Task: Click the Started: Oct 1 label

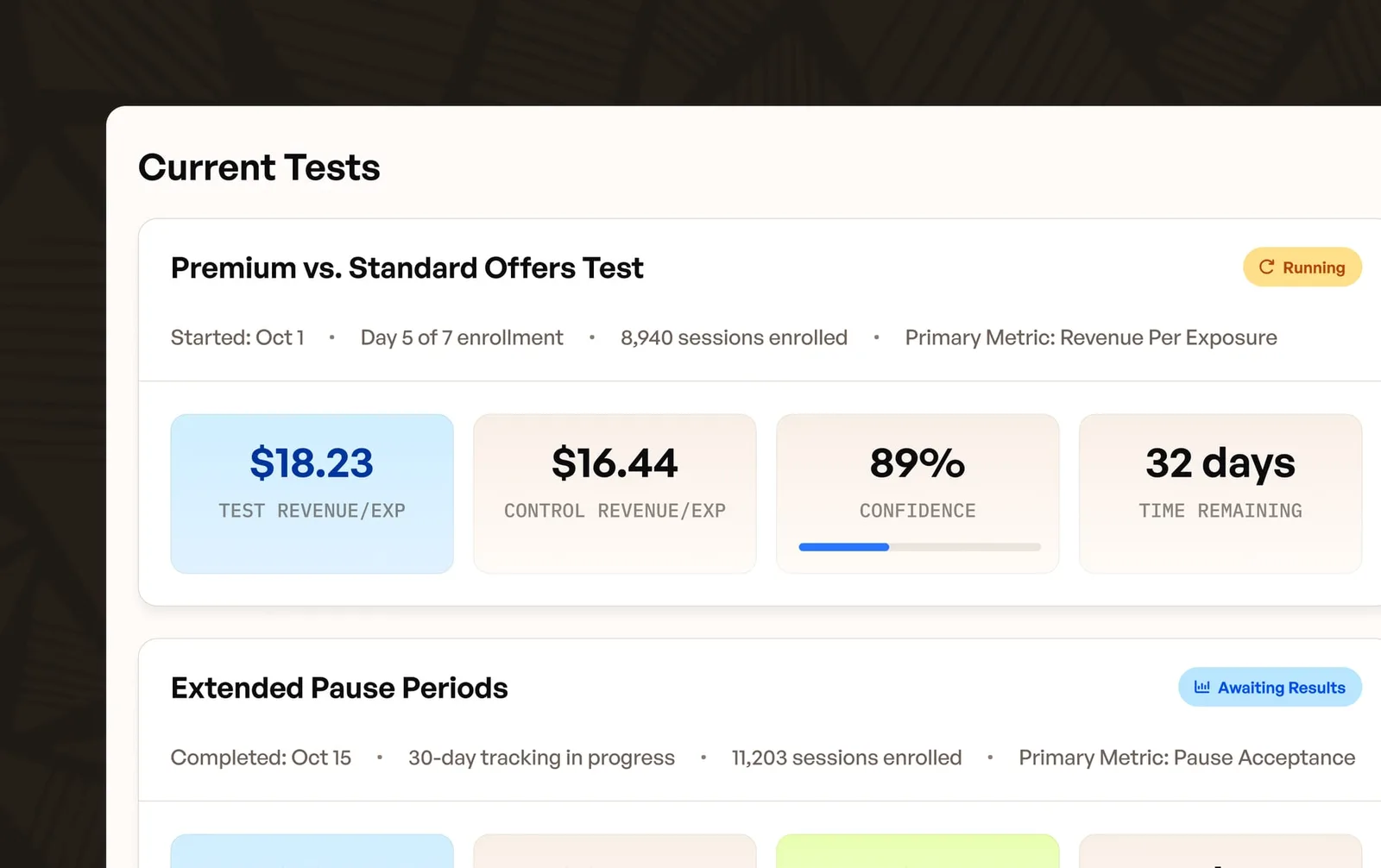Action: point(237,337)
